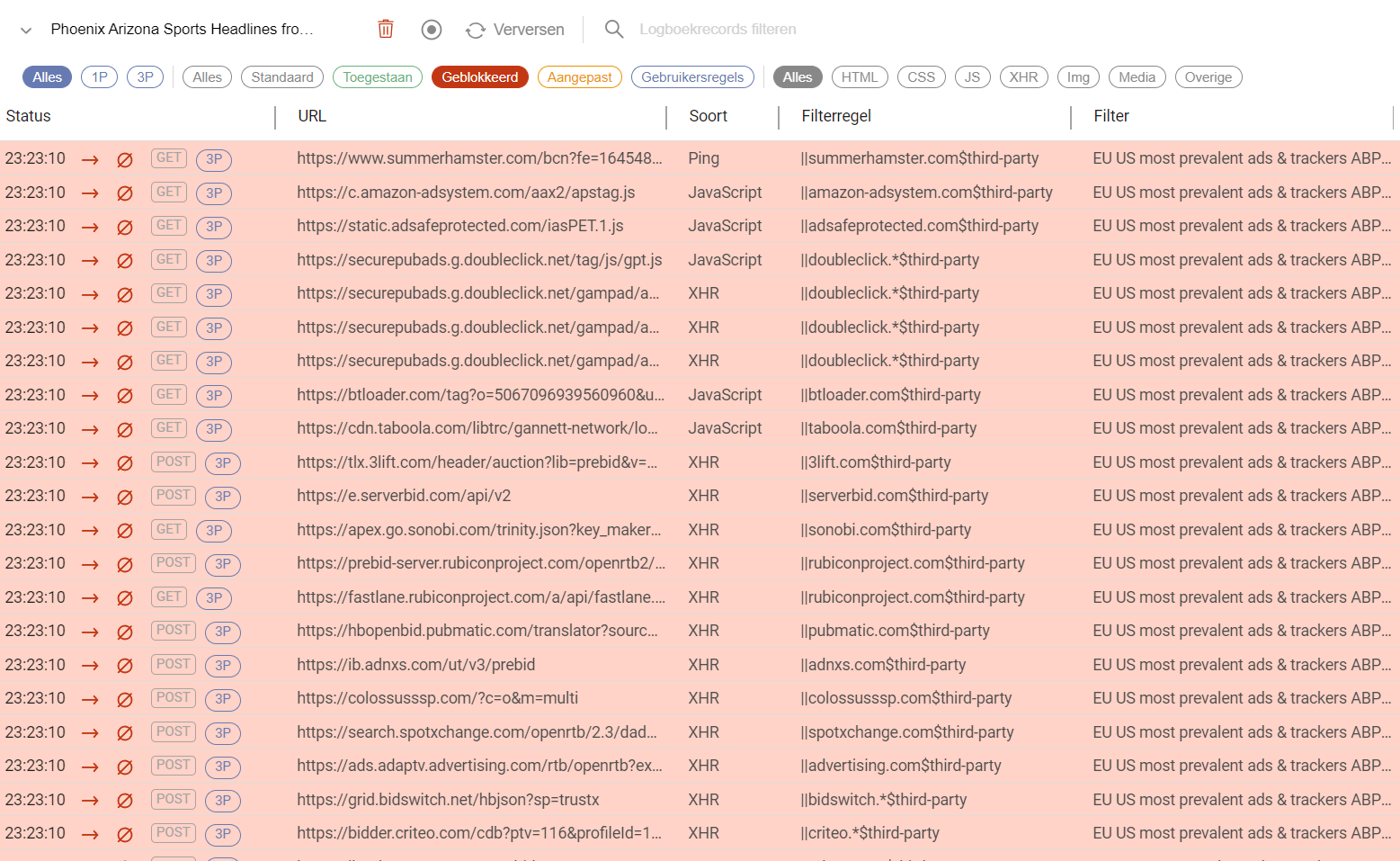
Task: Select the e.serverbid.com/api/v2 URL
Action: 404,496
